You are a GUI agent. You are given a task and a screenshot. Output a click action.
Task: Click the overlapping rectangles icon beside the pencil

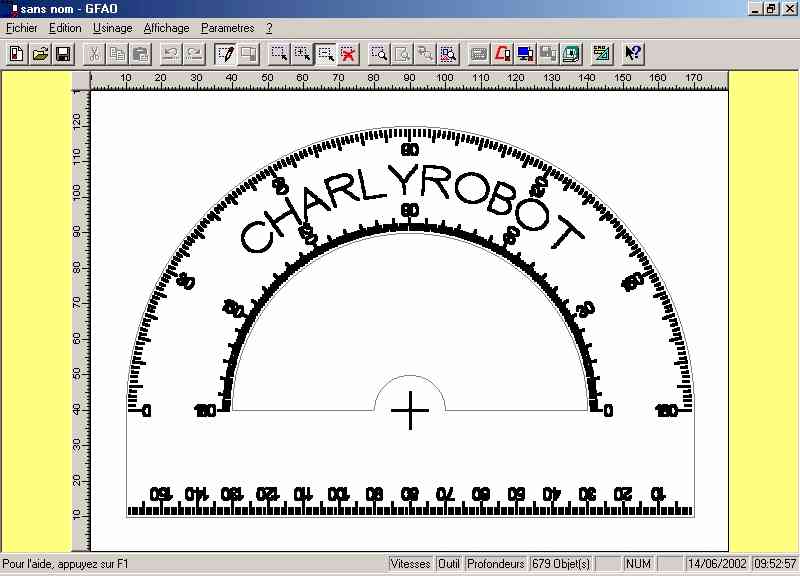[249, 54]
